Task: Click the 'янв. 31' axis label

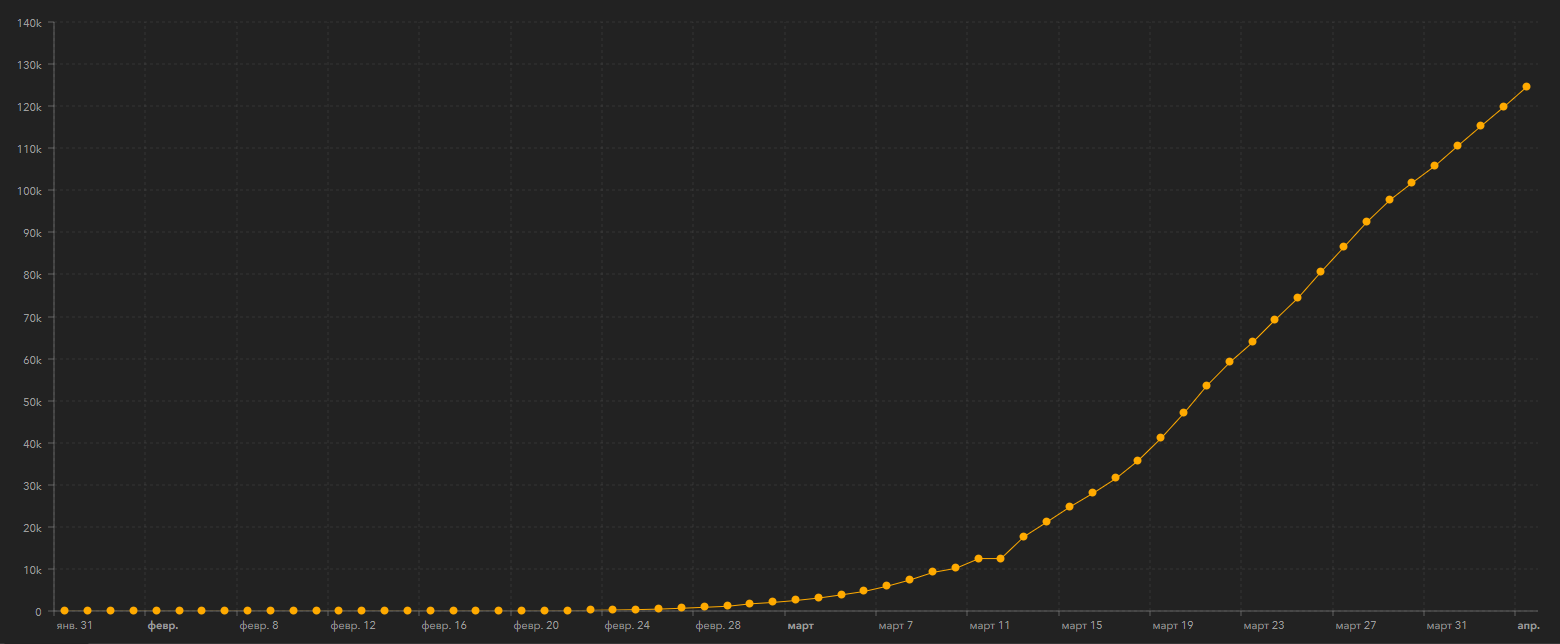Action: click(x=75, y=626)
